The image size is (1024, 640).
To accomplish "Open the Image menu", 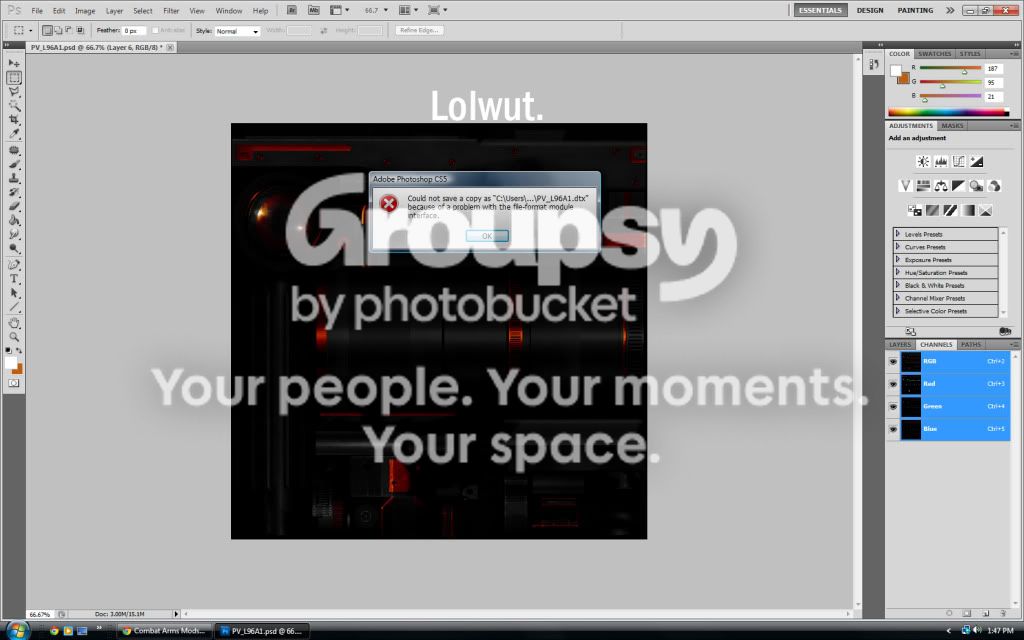I will tap(85, 10).
